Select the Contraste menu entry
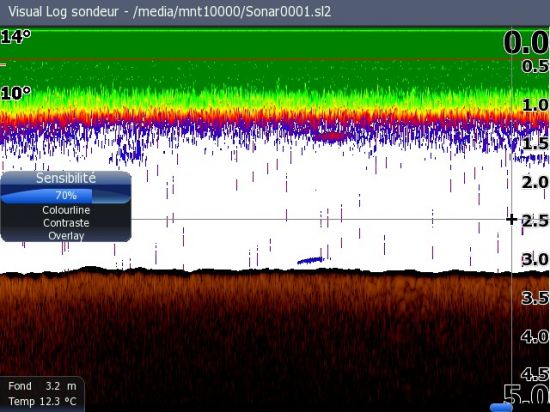 tap(66, 223)
